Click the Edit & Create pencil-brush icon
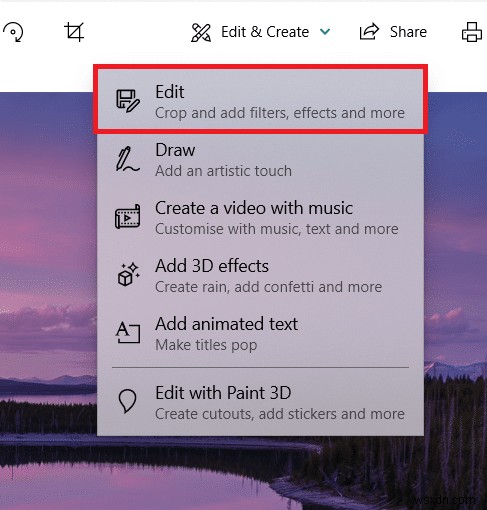The height and width of the screenshot is (510, 487). pos(201,32)
